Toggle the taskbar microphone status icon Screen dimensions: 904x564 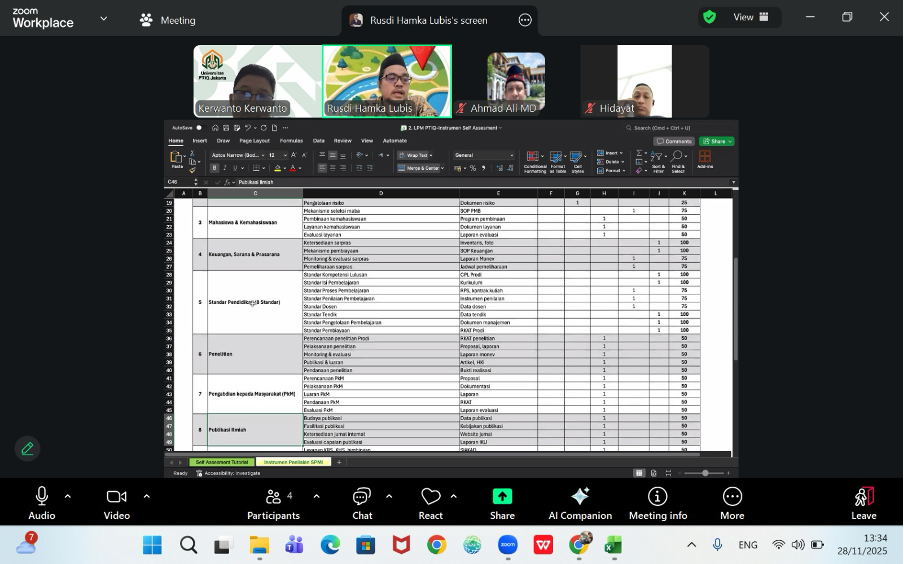[x=717, y=545]
